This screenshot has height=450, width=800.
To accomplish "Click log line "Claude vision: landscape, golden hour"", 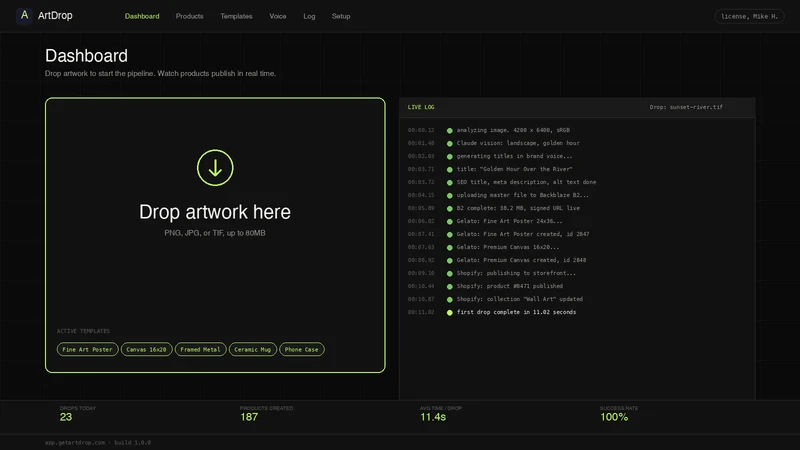I will click(518, 143).
